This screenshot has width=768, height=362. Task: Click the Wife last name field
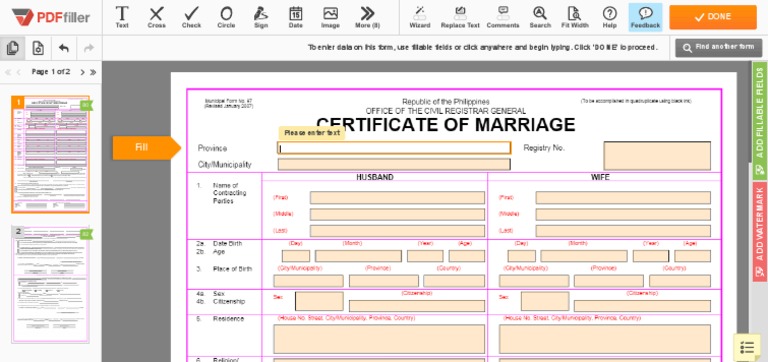(623, 231)
